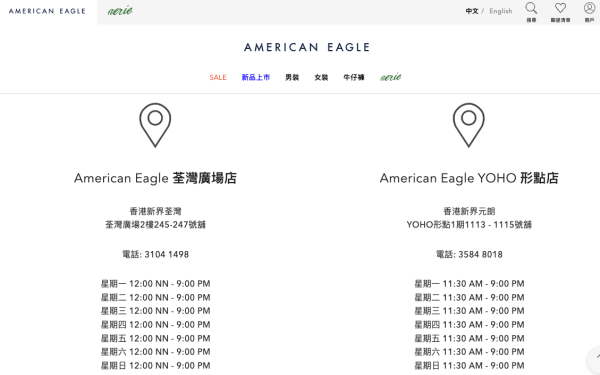Click 星期二 12:00 NN - 9:00 PM

pyautogui.click(x=155, y=297)
